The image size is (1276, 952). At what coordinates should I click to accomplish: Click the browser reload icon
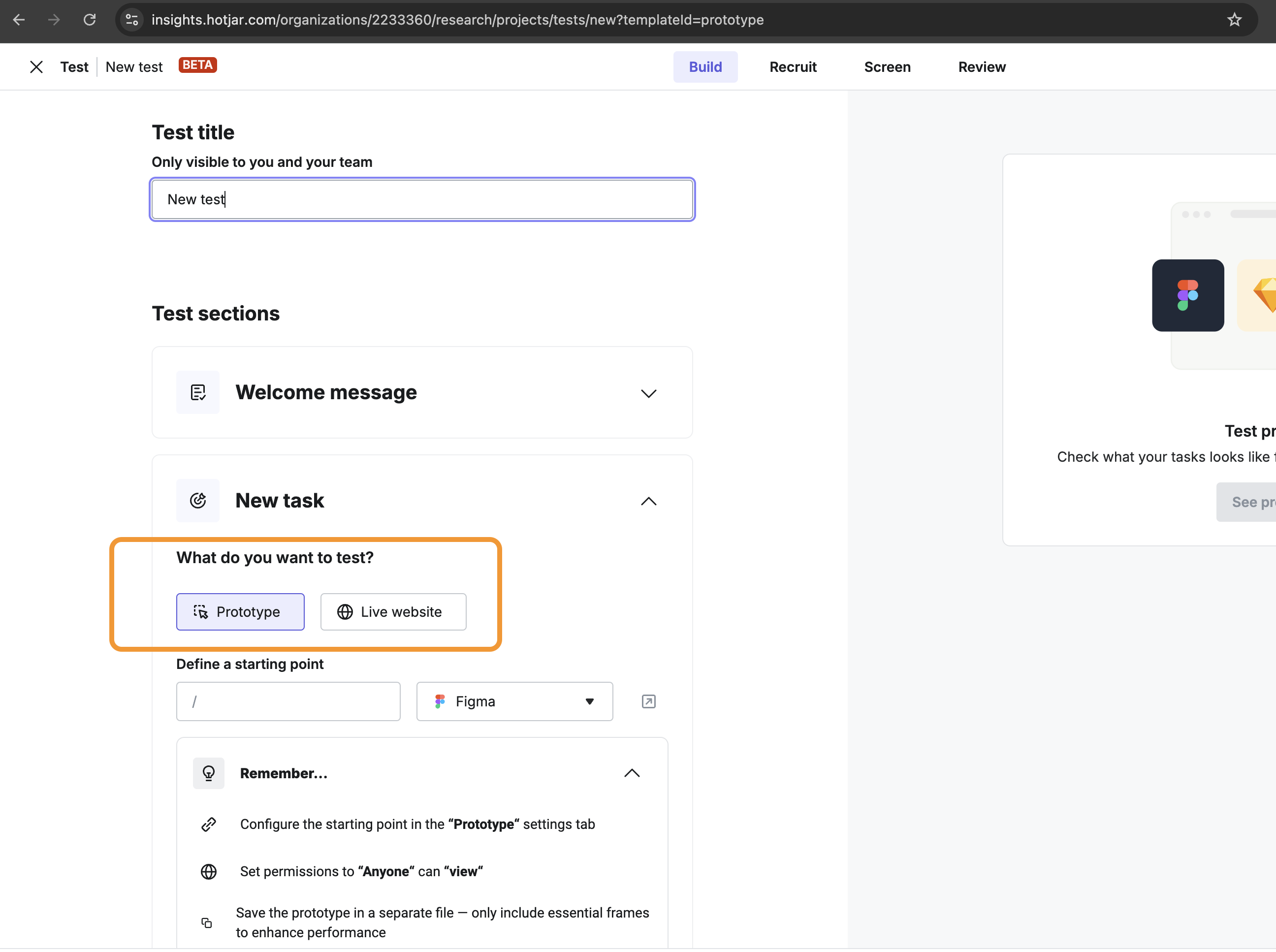89,20
